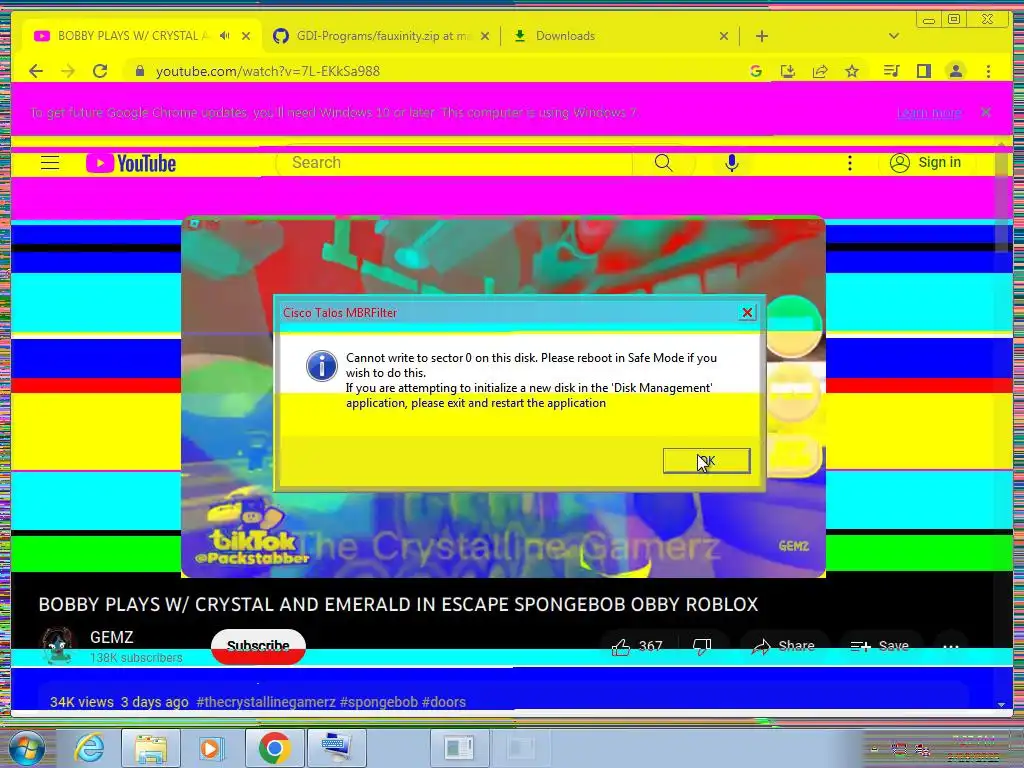This screenshot has height=768, width=1024.
Task: Open #doors hashtag
Action: point(444,702)
